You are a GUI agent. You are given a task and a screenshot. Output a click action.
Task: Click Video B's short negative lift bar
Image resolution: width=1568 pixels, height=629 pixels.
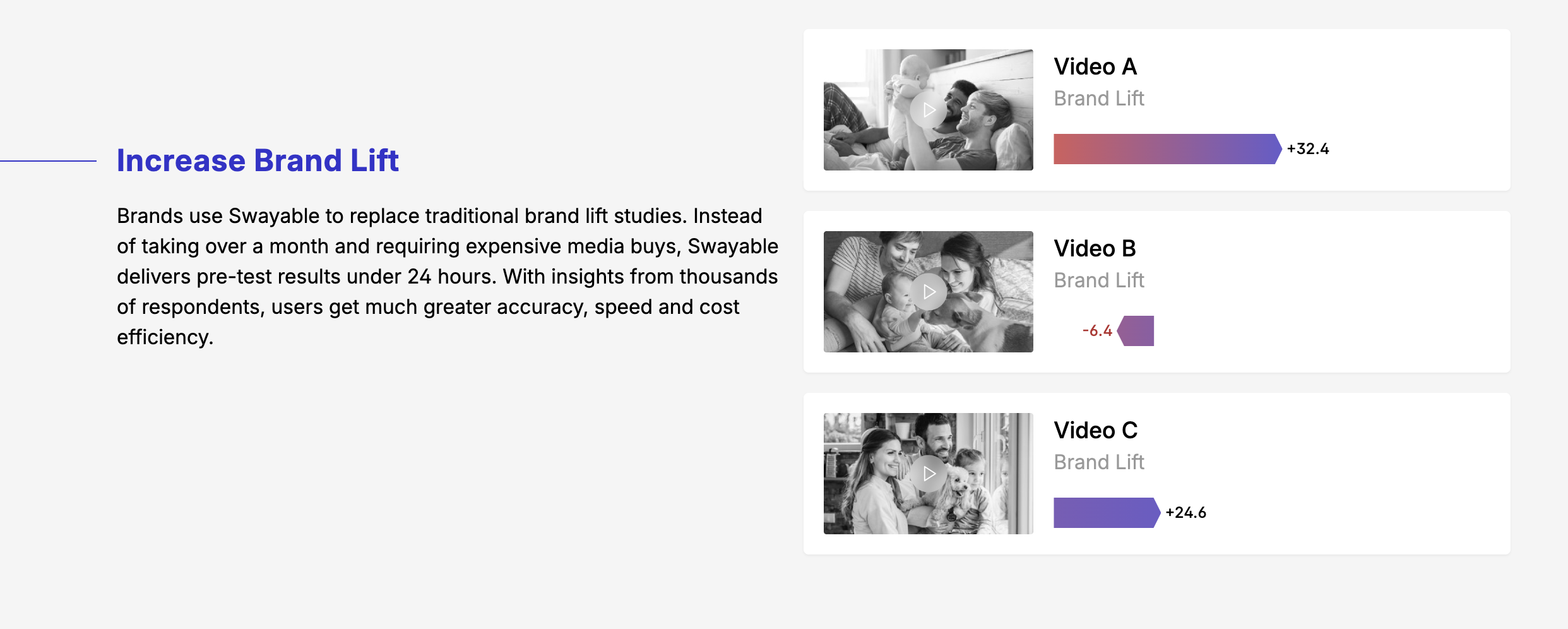click(1136, 331)
